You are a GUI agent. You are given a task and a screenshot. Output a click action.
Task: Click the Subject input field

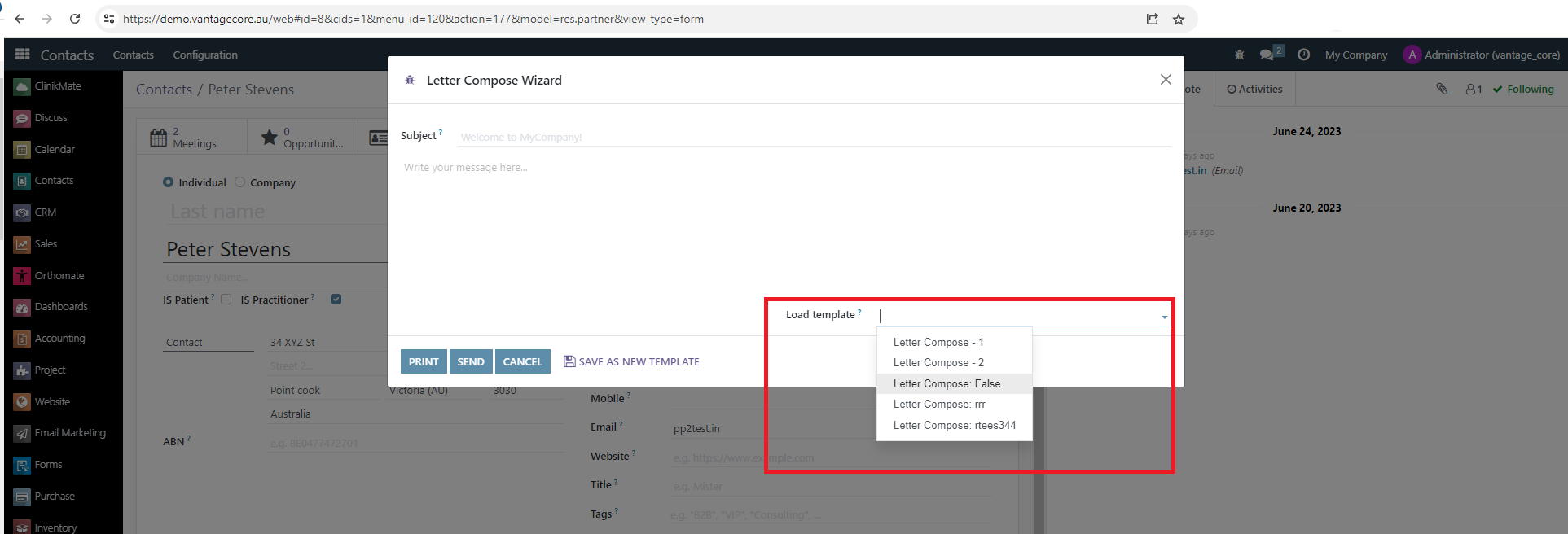click(x=815, y=137)
